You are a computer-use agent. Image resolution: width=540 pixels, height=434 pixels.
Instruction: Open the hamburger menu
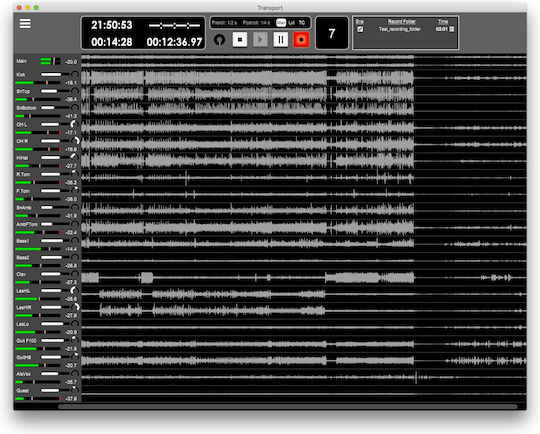click(x=25, y=24)
